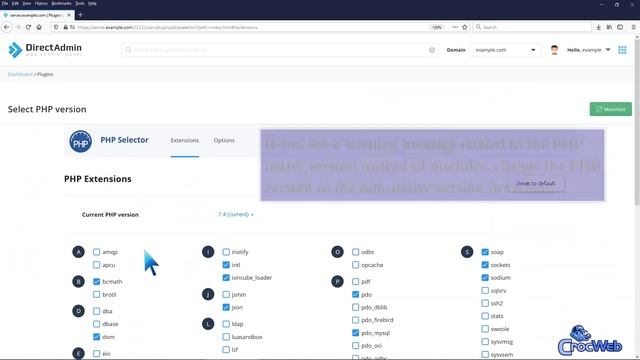Click the DirectAdmin search input field
Screen dimensions: 640x360
280,50
